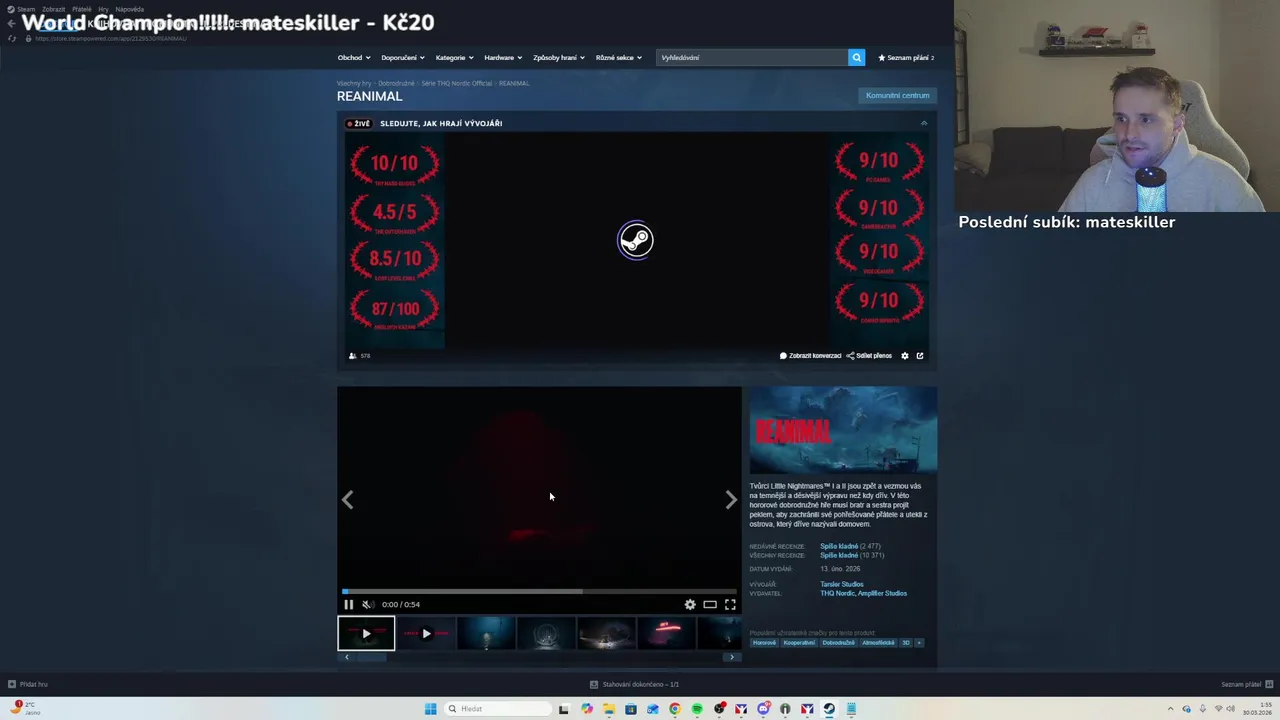Click Sdílet přenos share button
The image size is (1280, 720).
point(869,356)
